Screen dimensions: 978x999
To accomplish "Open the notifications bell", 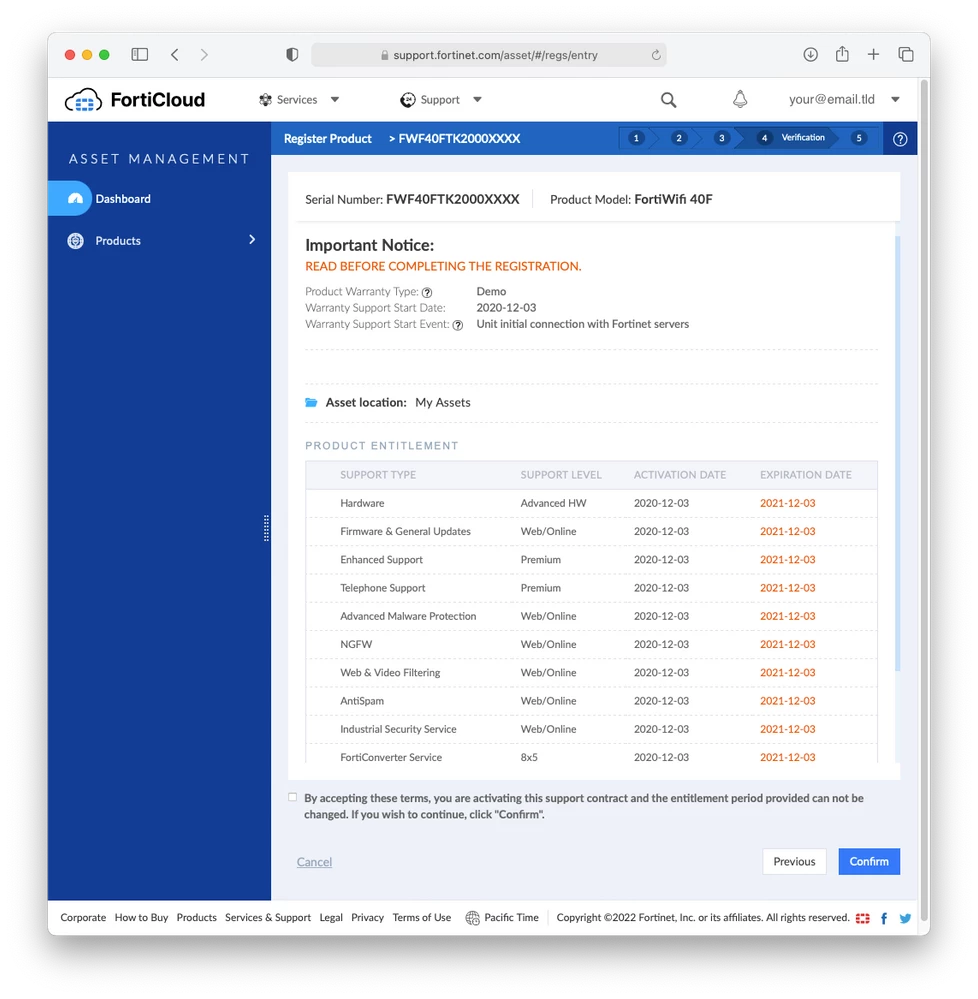I will [740, 99].
